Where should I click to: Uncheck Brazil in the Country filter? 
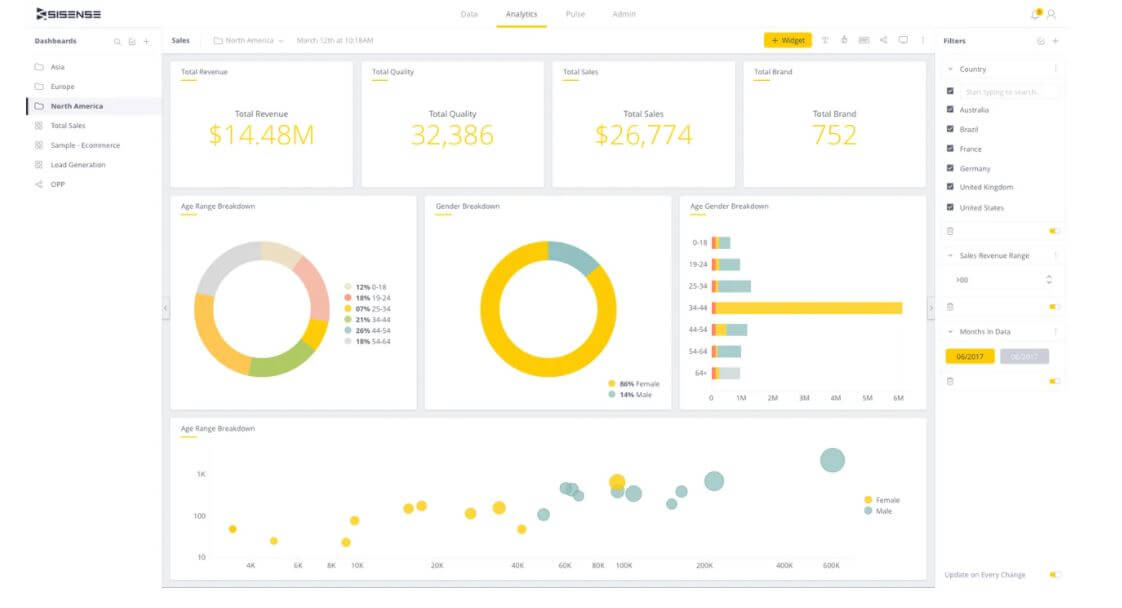[948, 128]
